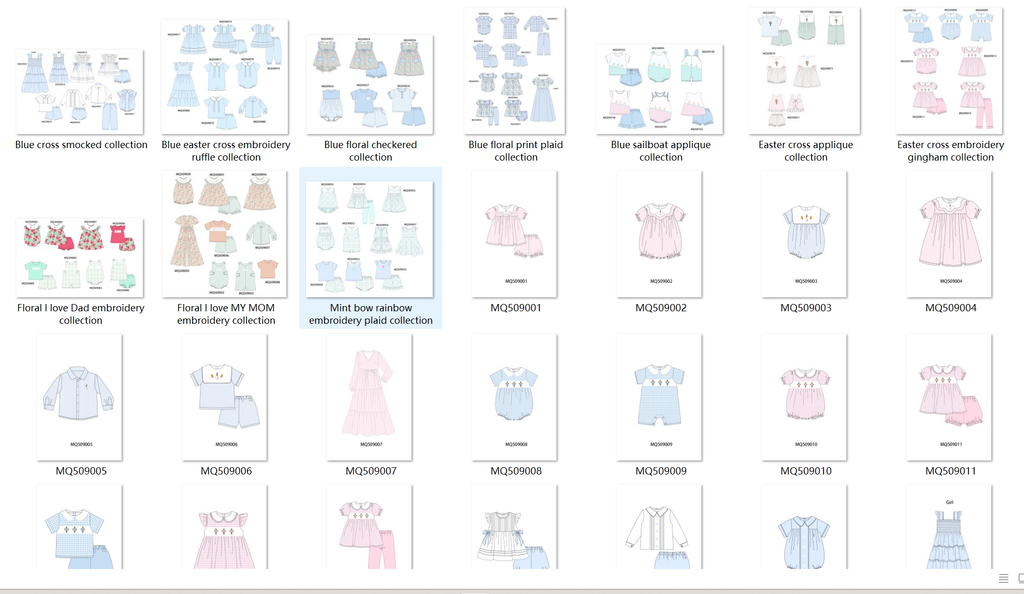Screen dimensions: 1024x594
Task: Open MQ509003 blue bubble romper image
Action: click(805, 233)
